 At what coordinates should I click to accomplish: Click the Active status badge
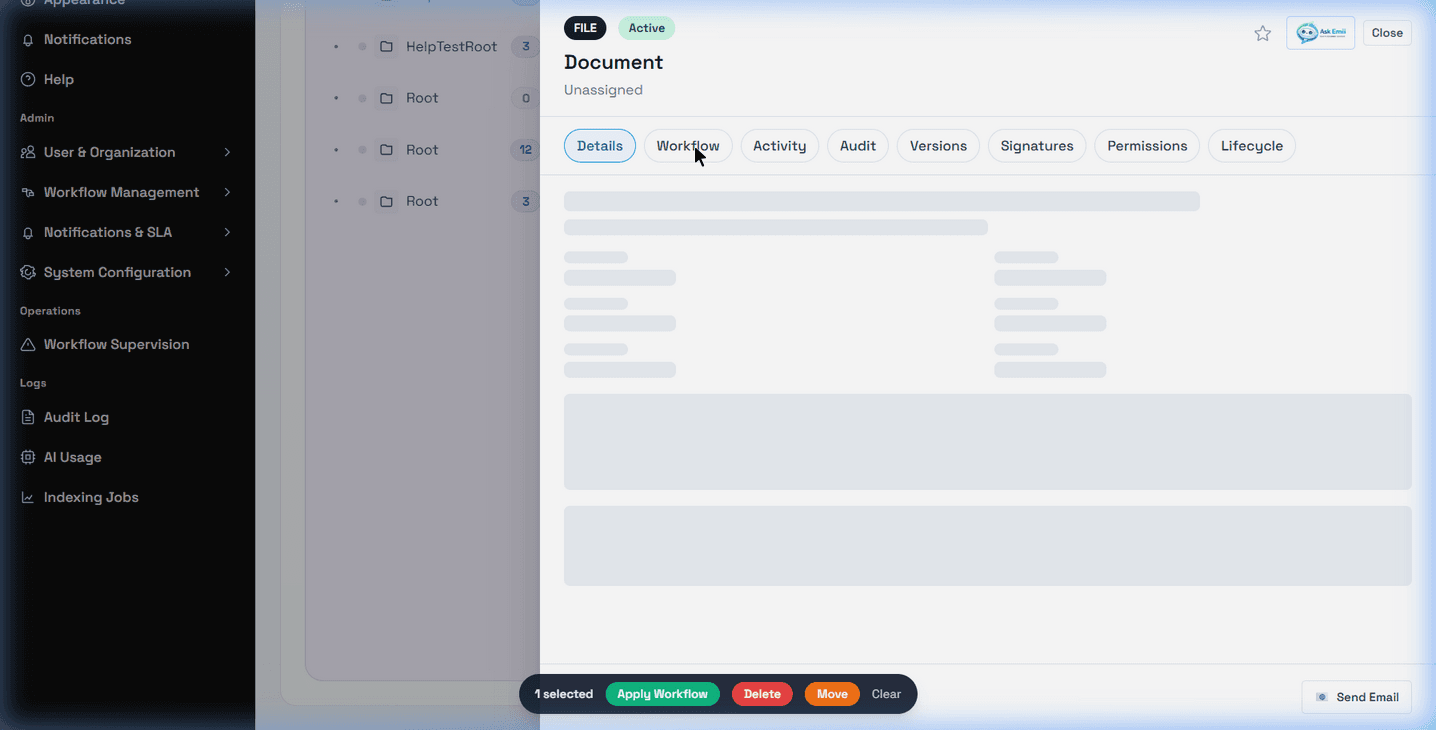(x=646, y=28)
